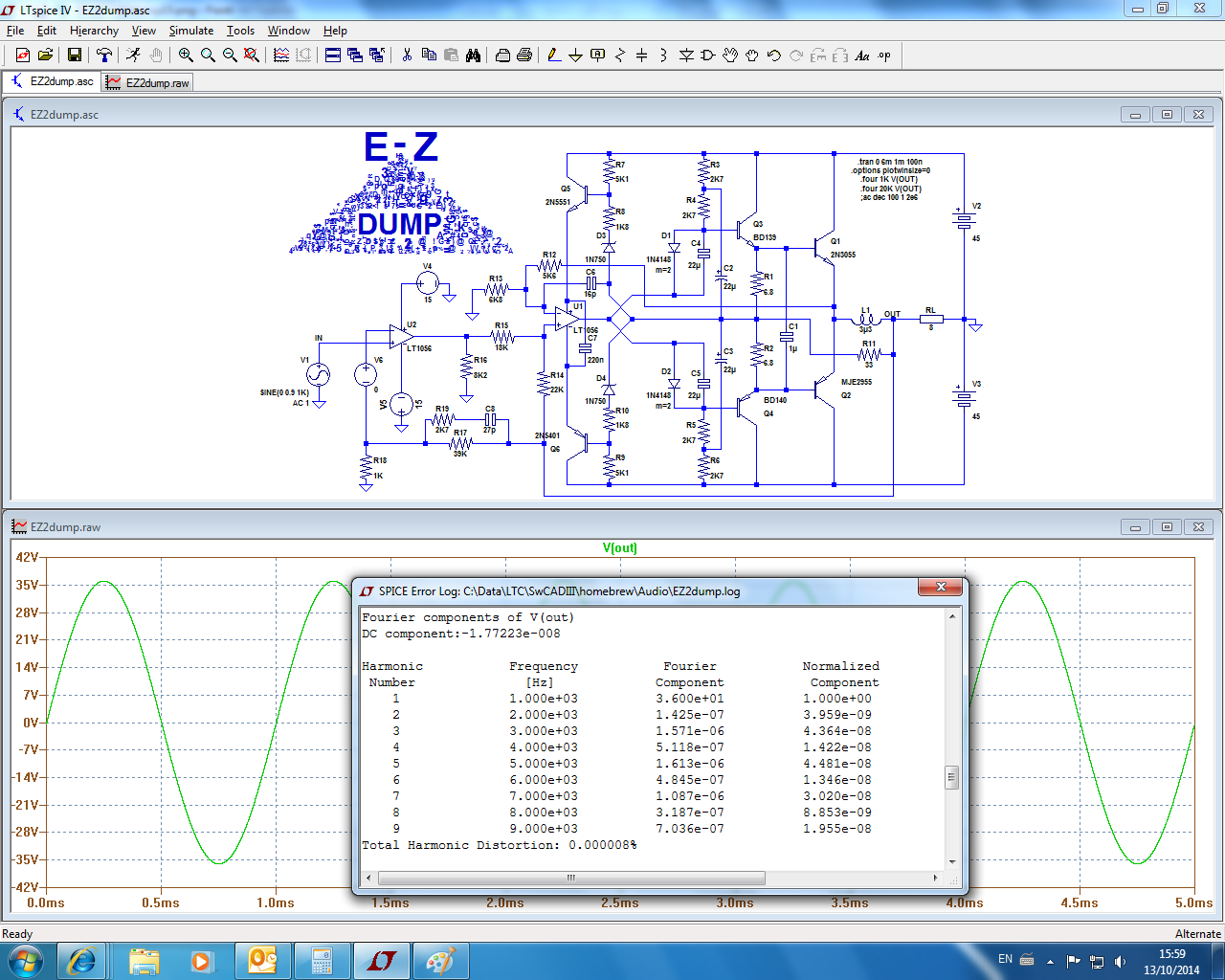Screen dimensions: 1225x980
Task: Open the Windows Start menu
Action: click(x=25, y=961)
